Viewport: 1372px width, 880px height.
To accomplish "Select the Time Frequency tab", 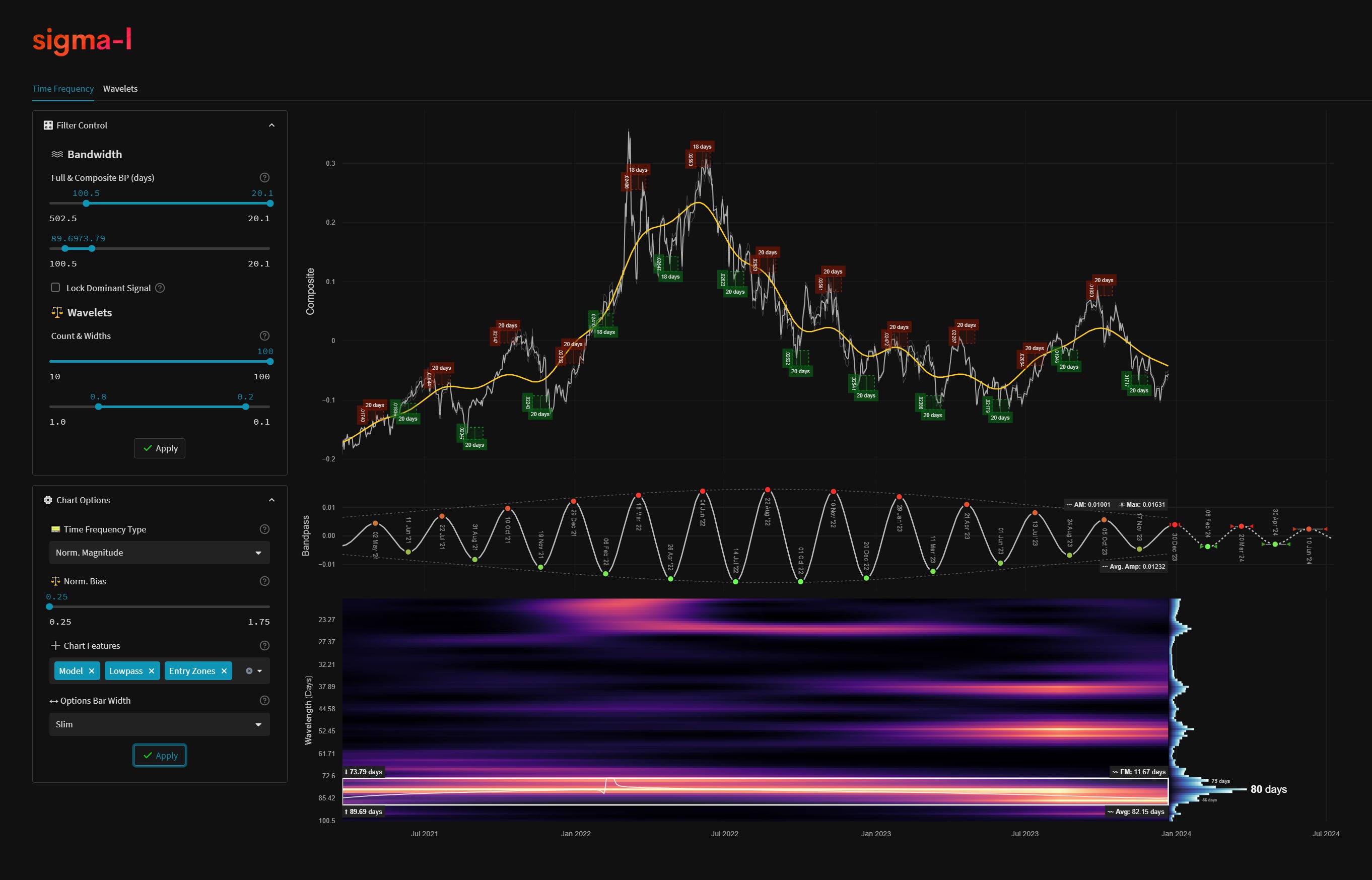I will pyautogui.click(x=63, y=89).
